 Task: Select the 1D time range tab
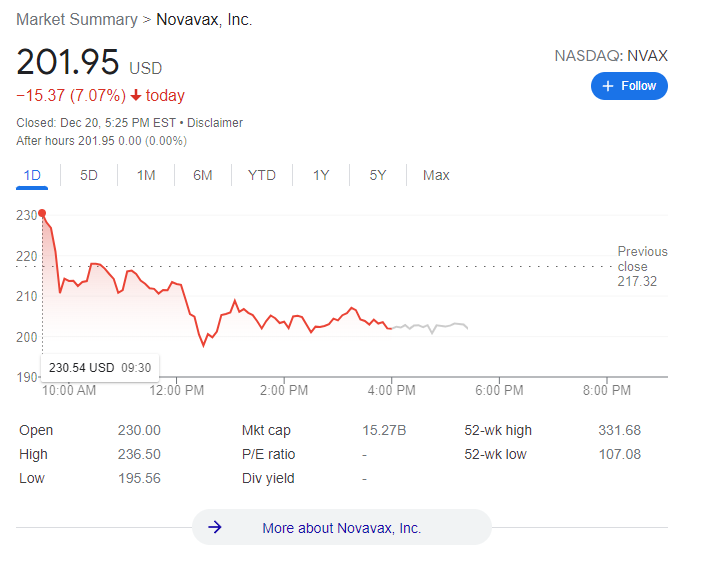[x=32, y=175]
